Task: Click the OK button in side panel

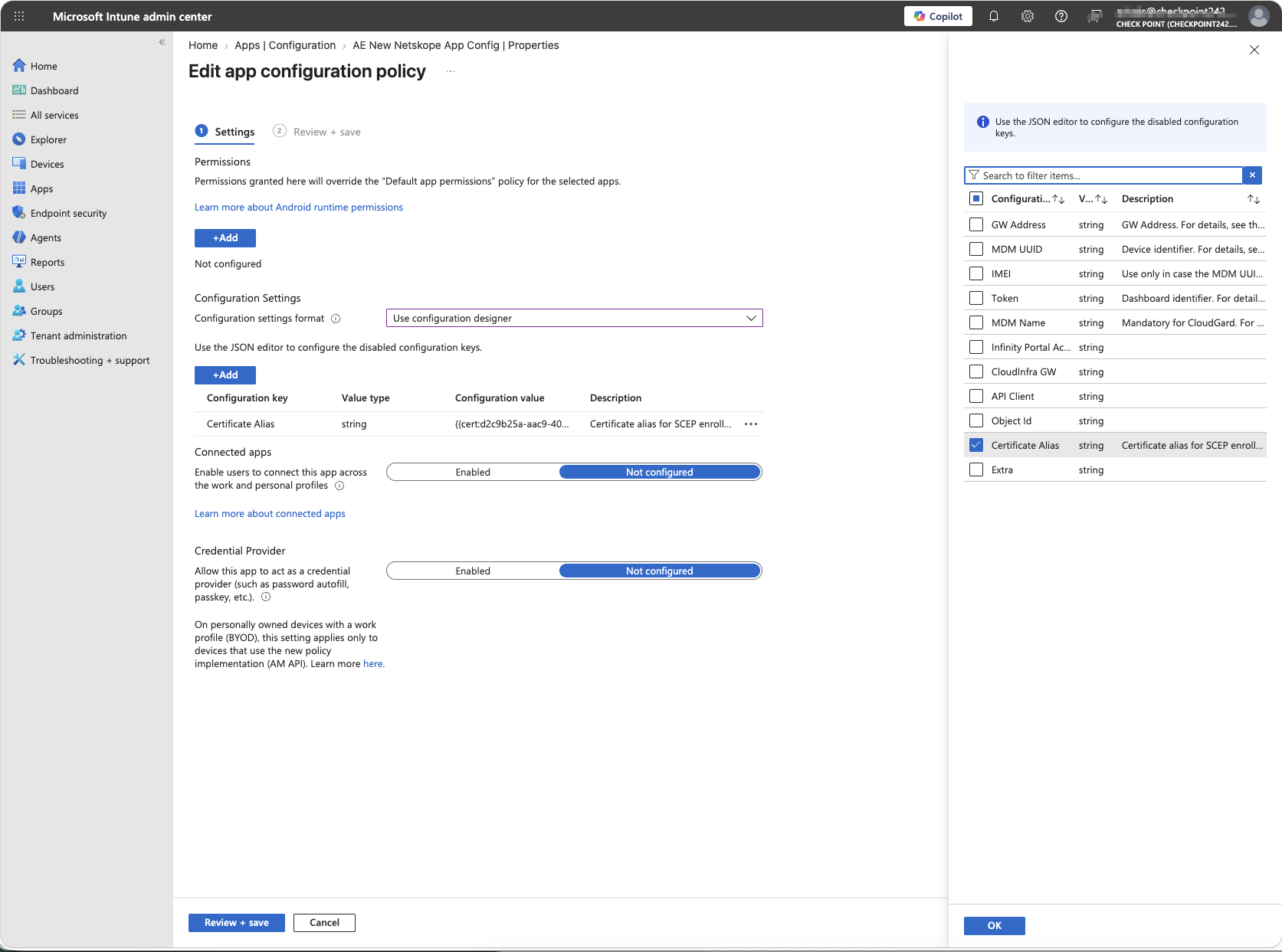Action: (x=995, y=925)
